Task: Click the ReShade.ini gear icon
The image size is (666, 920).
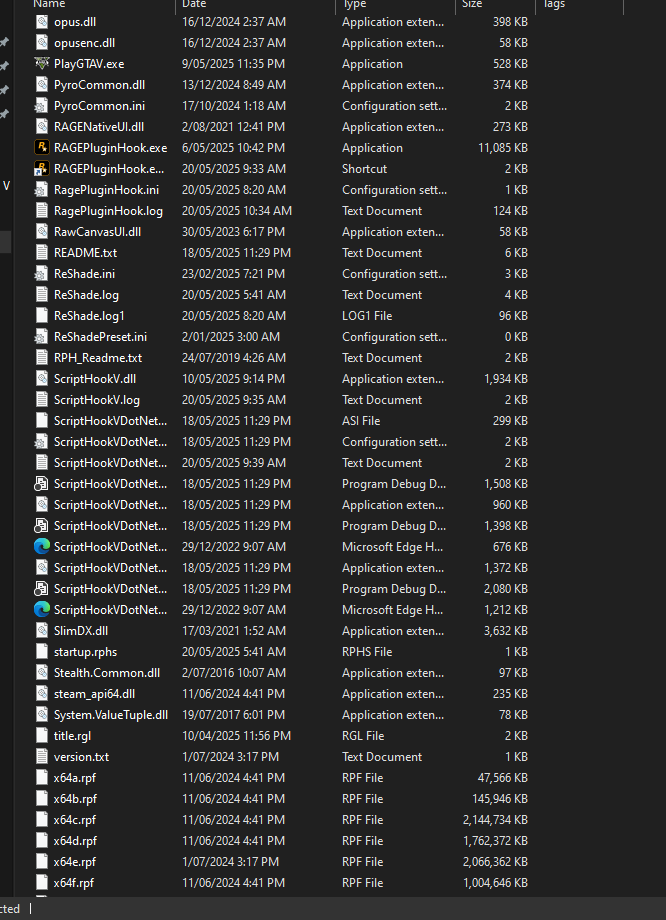Action: 42,274
